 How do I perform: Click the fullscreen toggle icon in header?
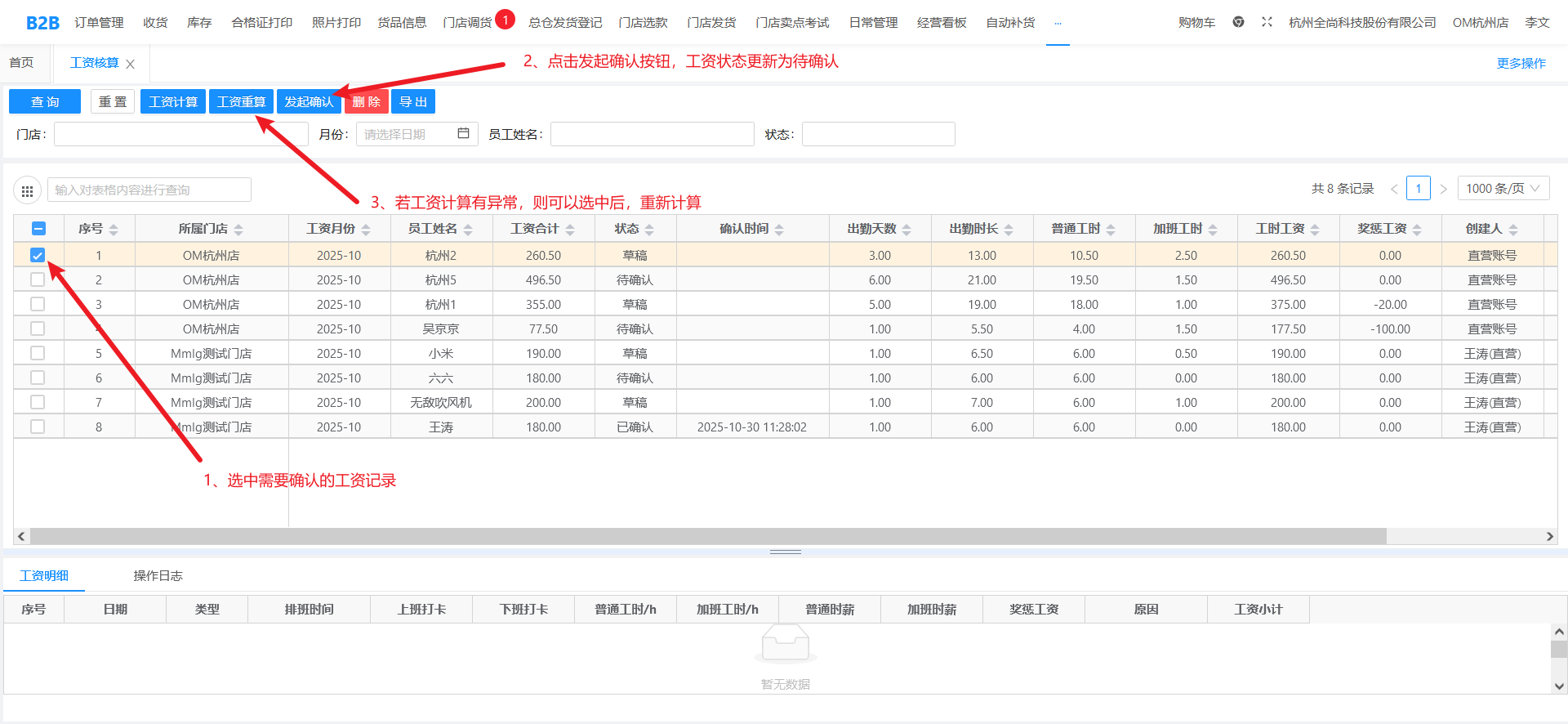[1267, 22]
